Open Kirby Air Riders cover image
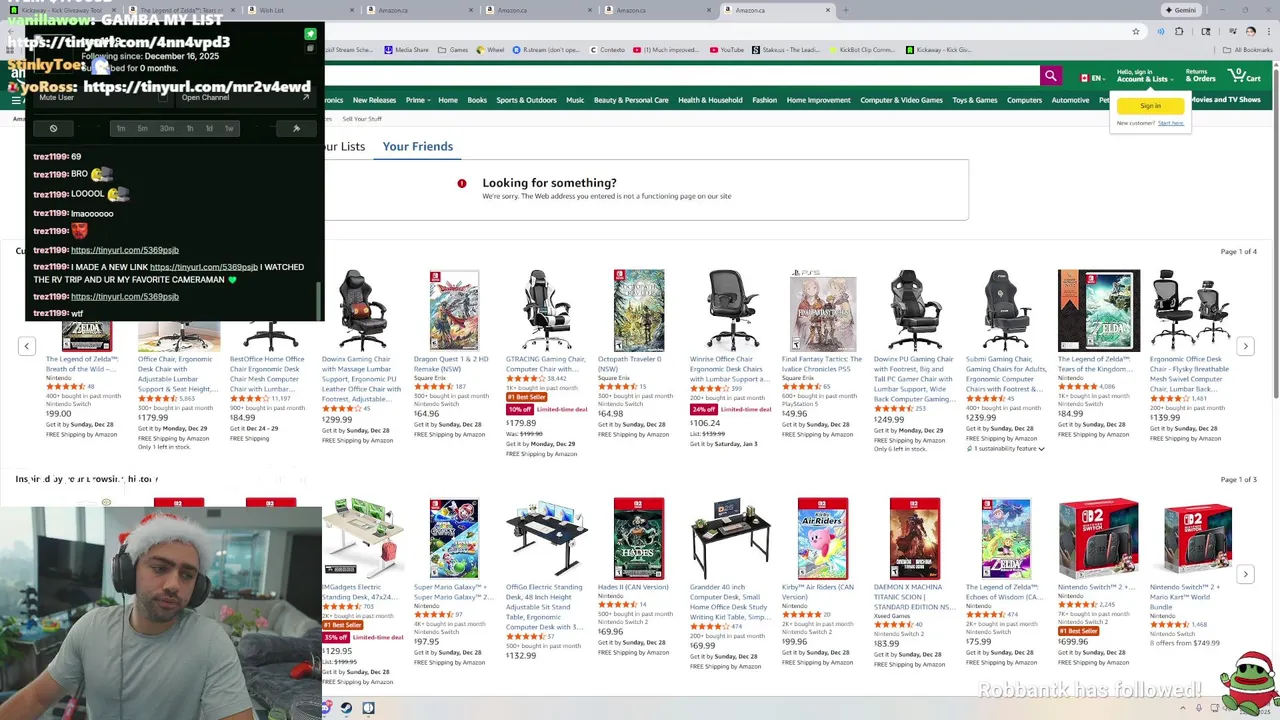The width and height of the screenshot is (1280, 720). pos(822,538)
